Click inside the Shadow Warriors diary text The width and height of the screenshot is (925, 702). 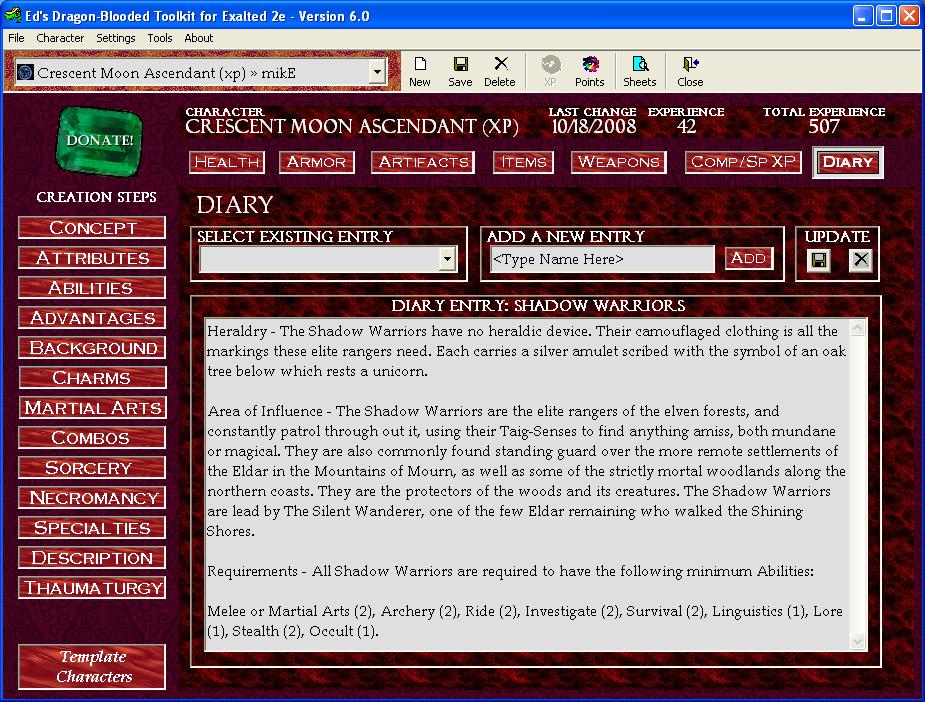(x=527, y=485)
